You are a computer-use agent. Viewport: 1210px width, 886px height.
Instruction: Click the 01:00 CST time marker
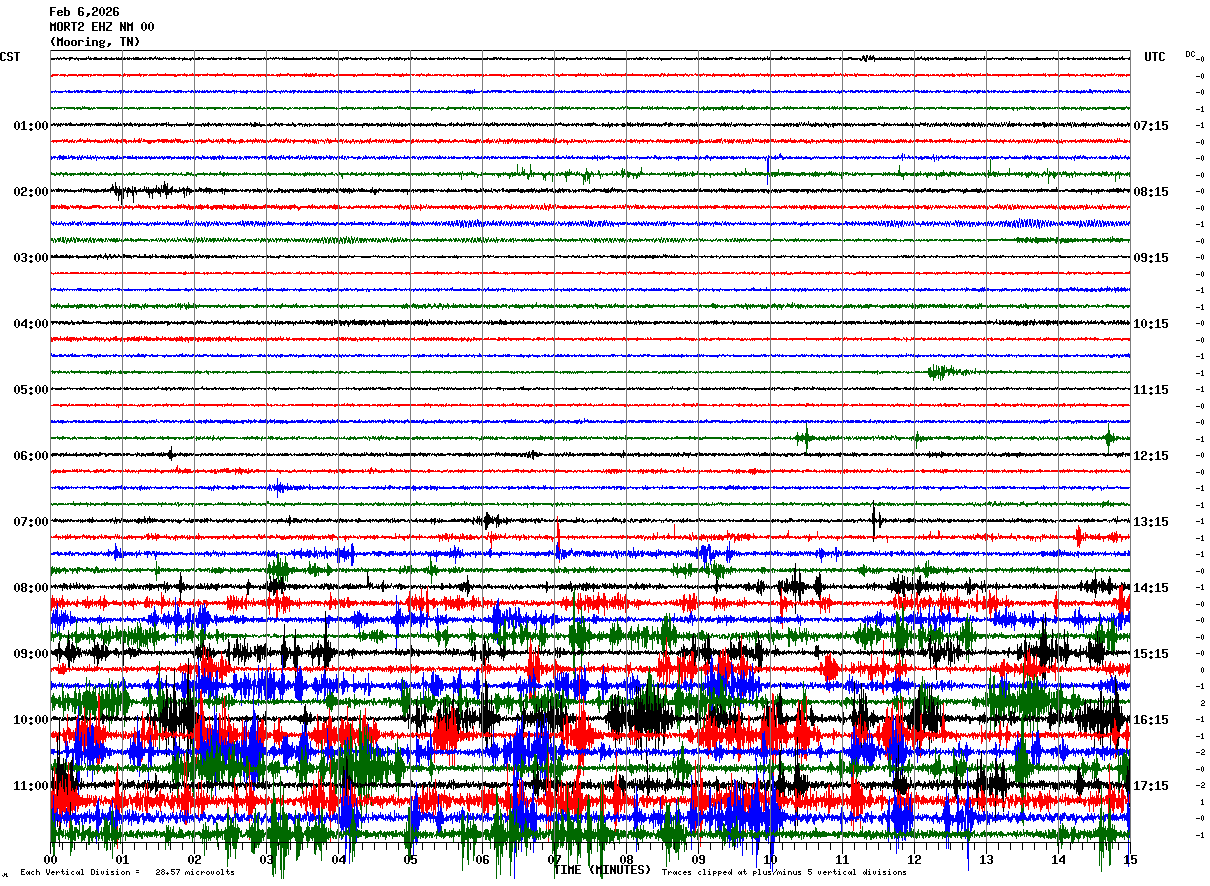(x=31, y=126)
